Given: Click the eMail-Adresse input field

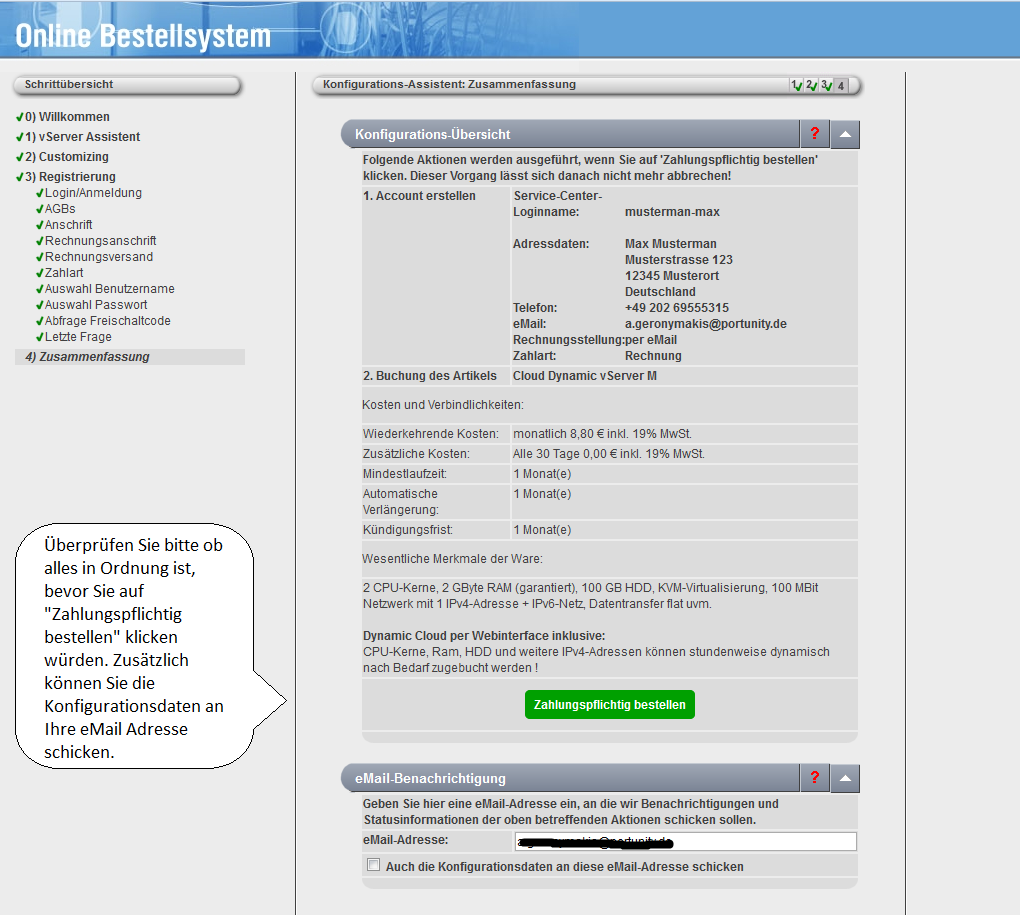Looking at the screenshot, I should click(685, 842).
